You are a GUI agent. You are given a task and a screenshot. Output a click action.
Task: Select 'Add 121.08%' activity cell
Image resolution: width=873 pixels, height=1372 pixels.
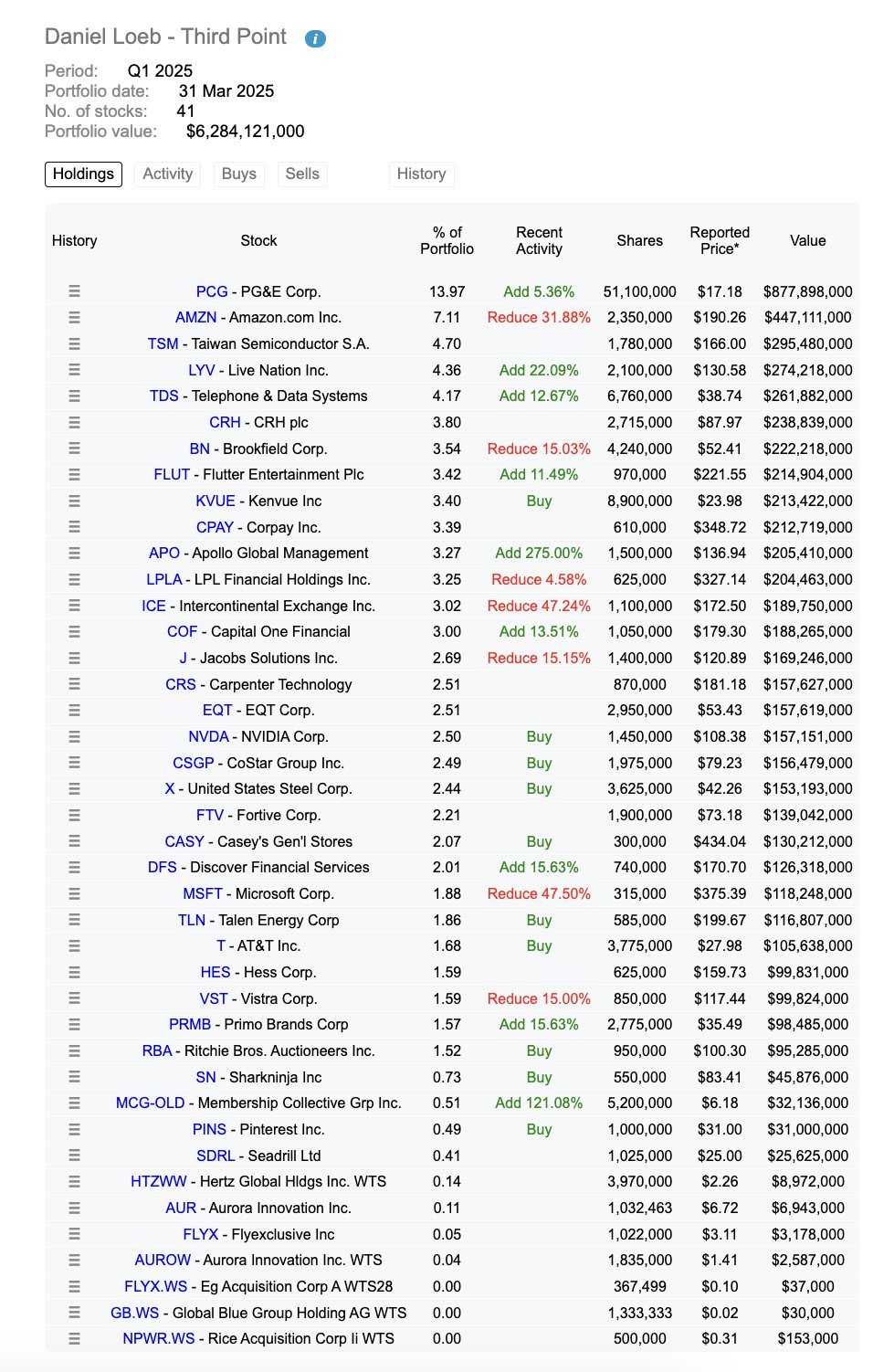(539, 1103)
